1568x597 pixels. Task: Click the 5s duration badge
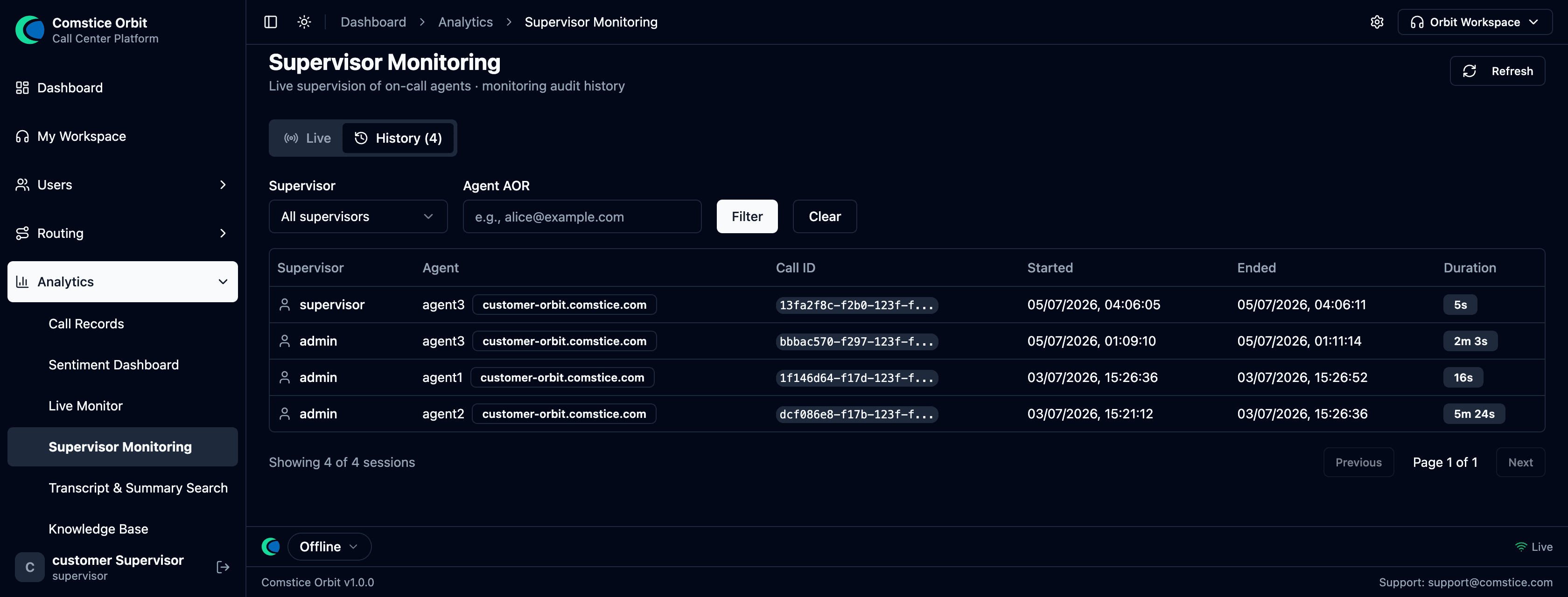point(1460,305)
